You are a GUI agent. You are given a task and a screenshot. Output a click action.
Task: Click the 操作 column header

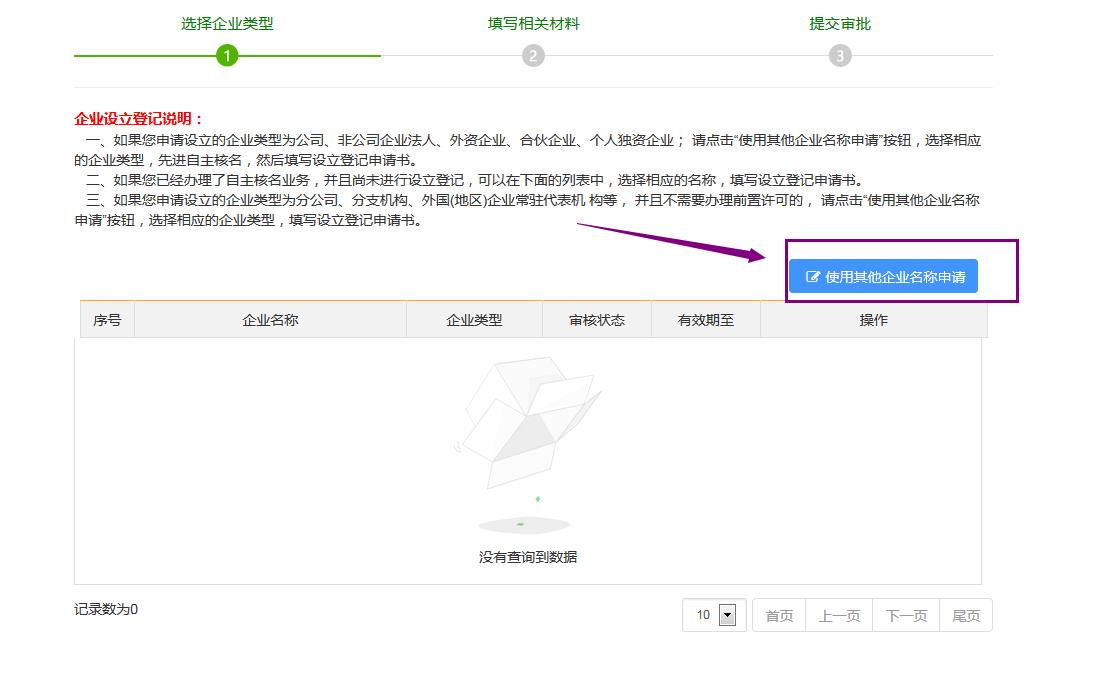pos(873,320)
